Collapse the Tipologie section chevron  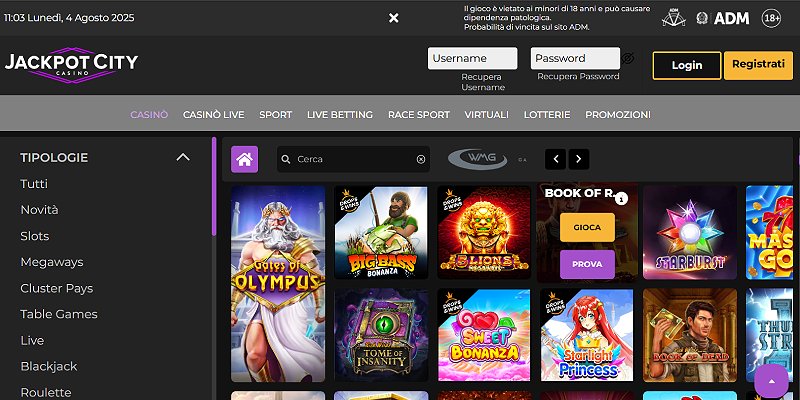pos(183,157)
